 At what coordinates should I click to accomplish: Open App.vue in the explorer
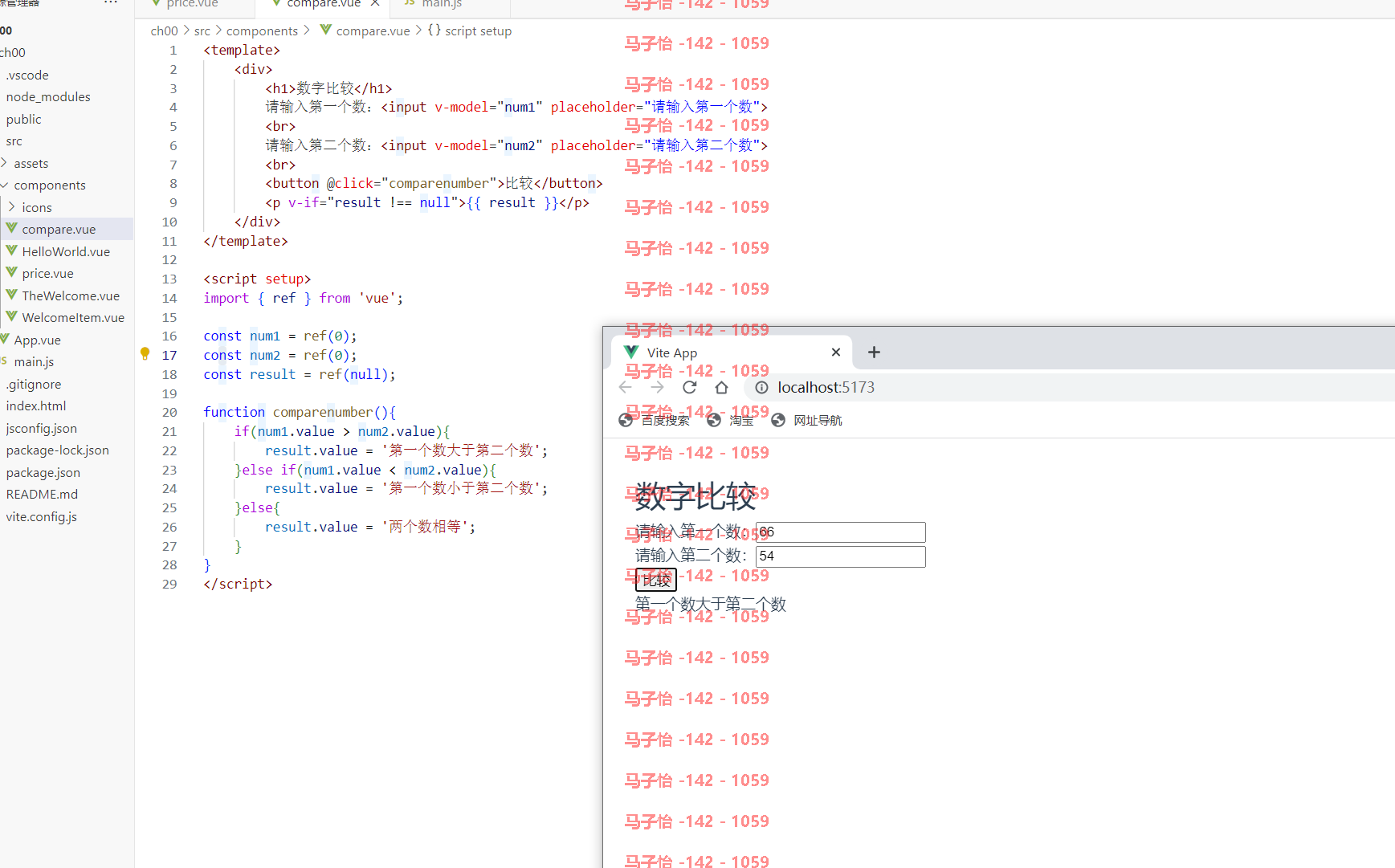[37, 340]
